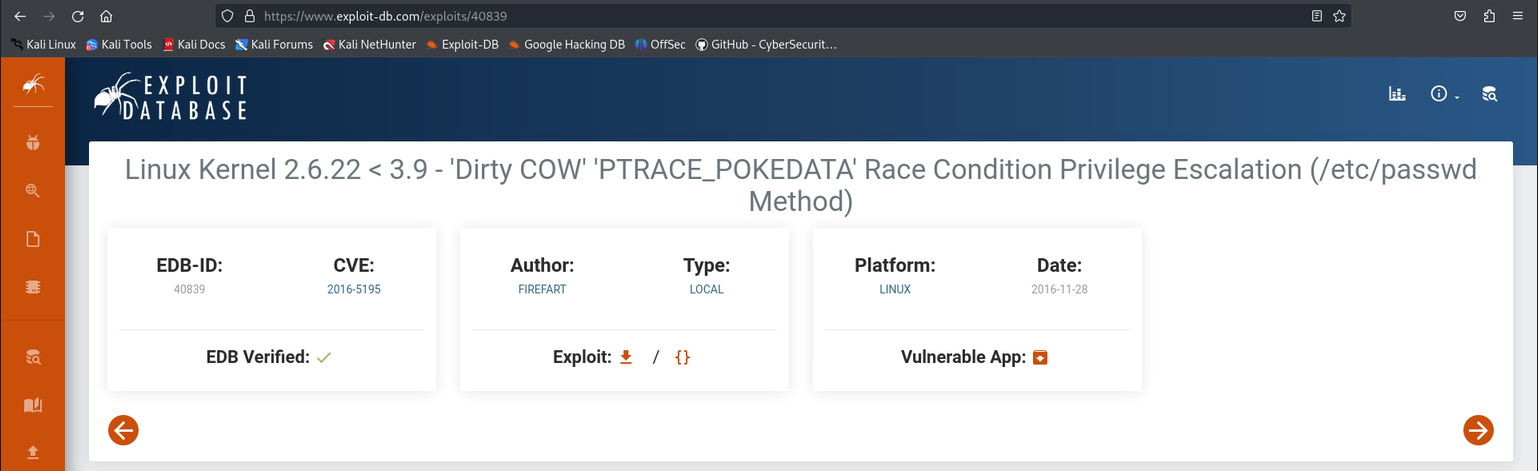View raw exploit code braces icon
Image resolution: width=1538 pixels, height=471 pixels.
point(683,357)
